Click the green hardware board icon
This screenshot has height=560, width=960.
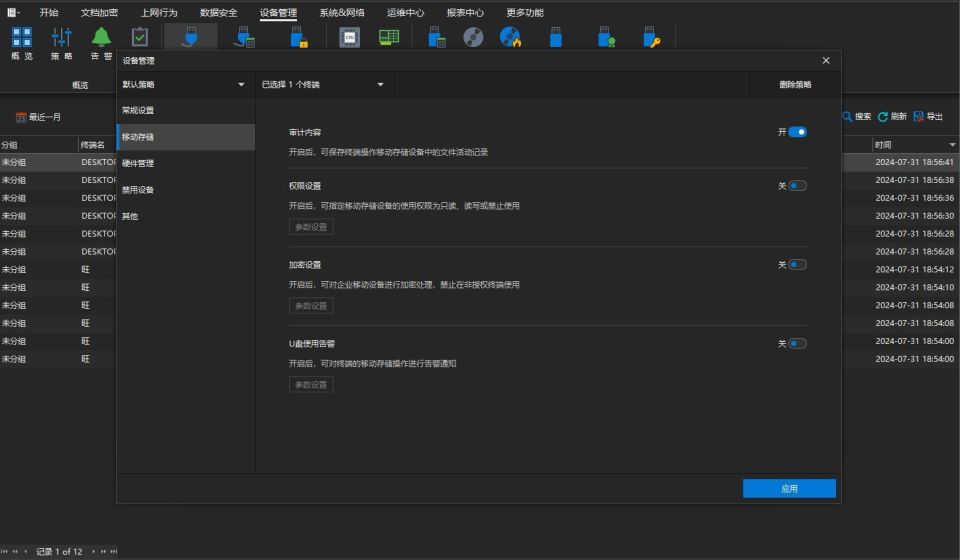coord(389,37)
